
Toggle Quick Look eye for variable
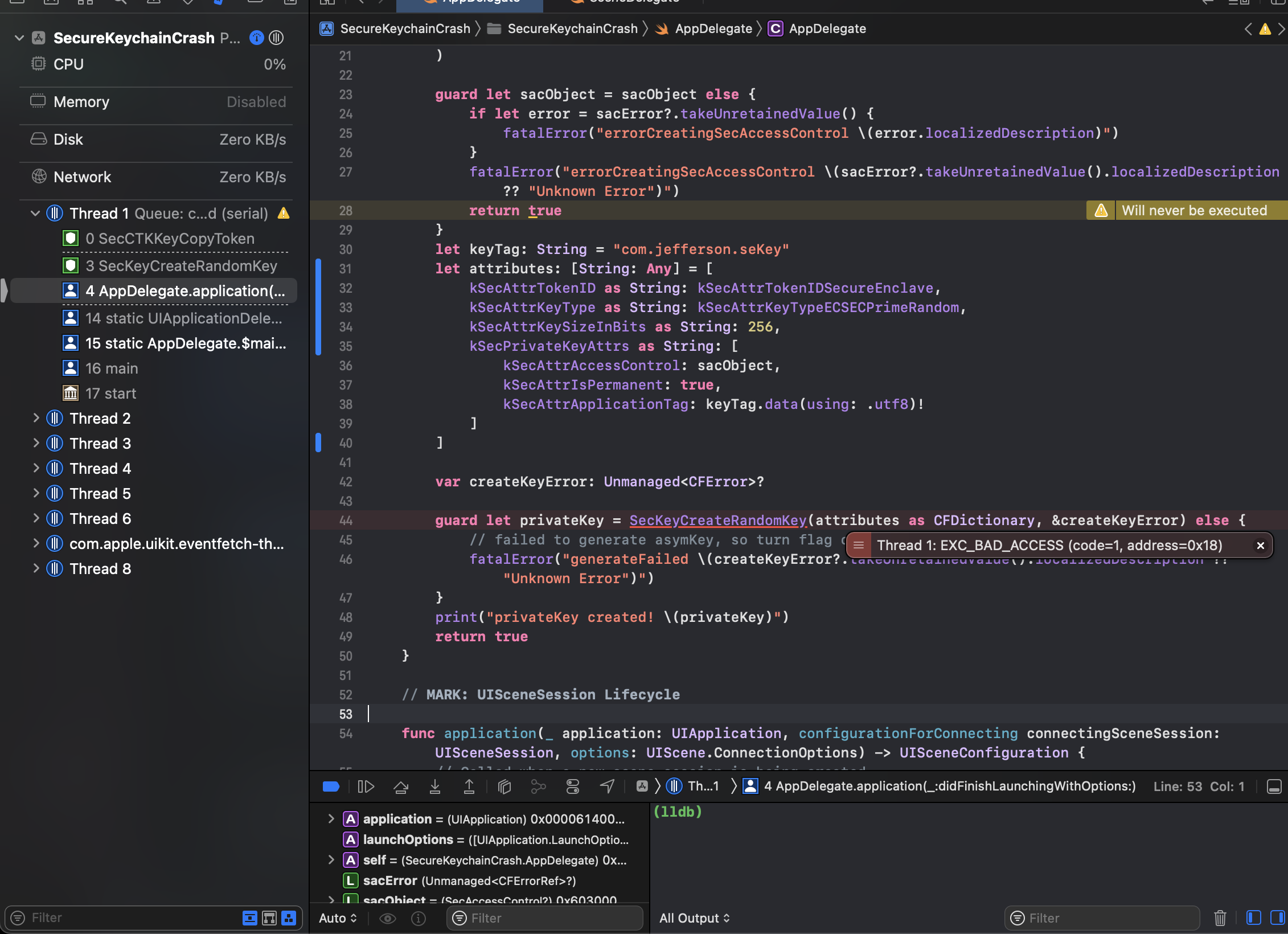coord(388,918)
